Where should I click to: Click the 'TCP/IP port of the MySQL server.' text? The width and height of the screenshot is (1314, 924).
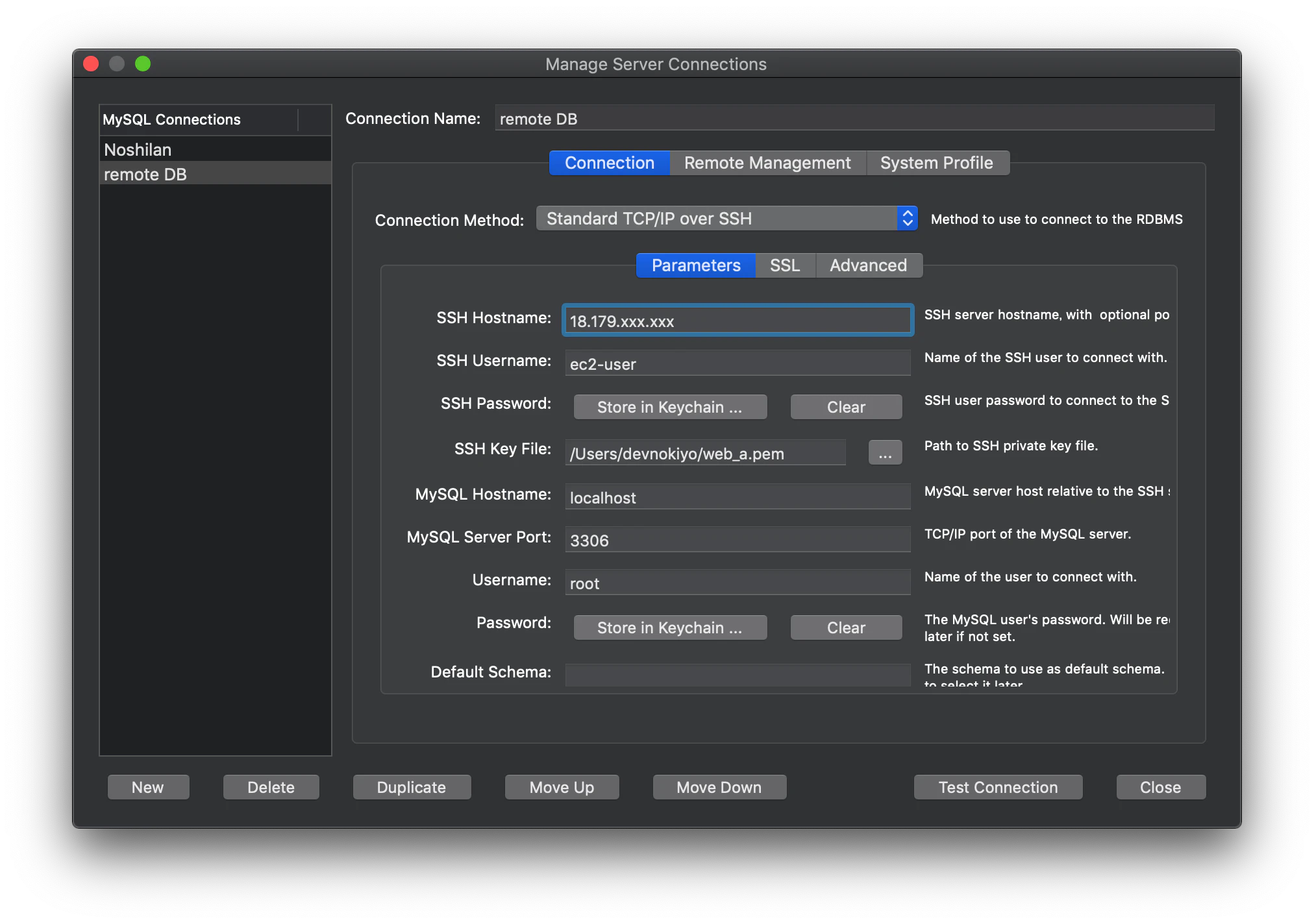click(1028, 534)
